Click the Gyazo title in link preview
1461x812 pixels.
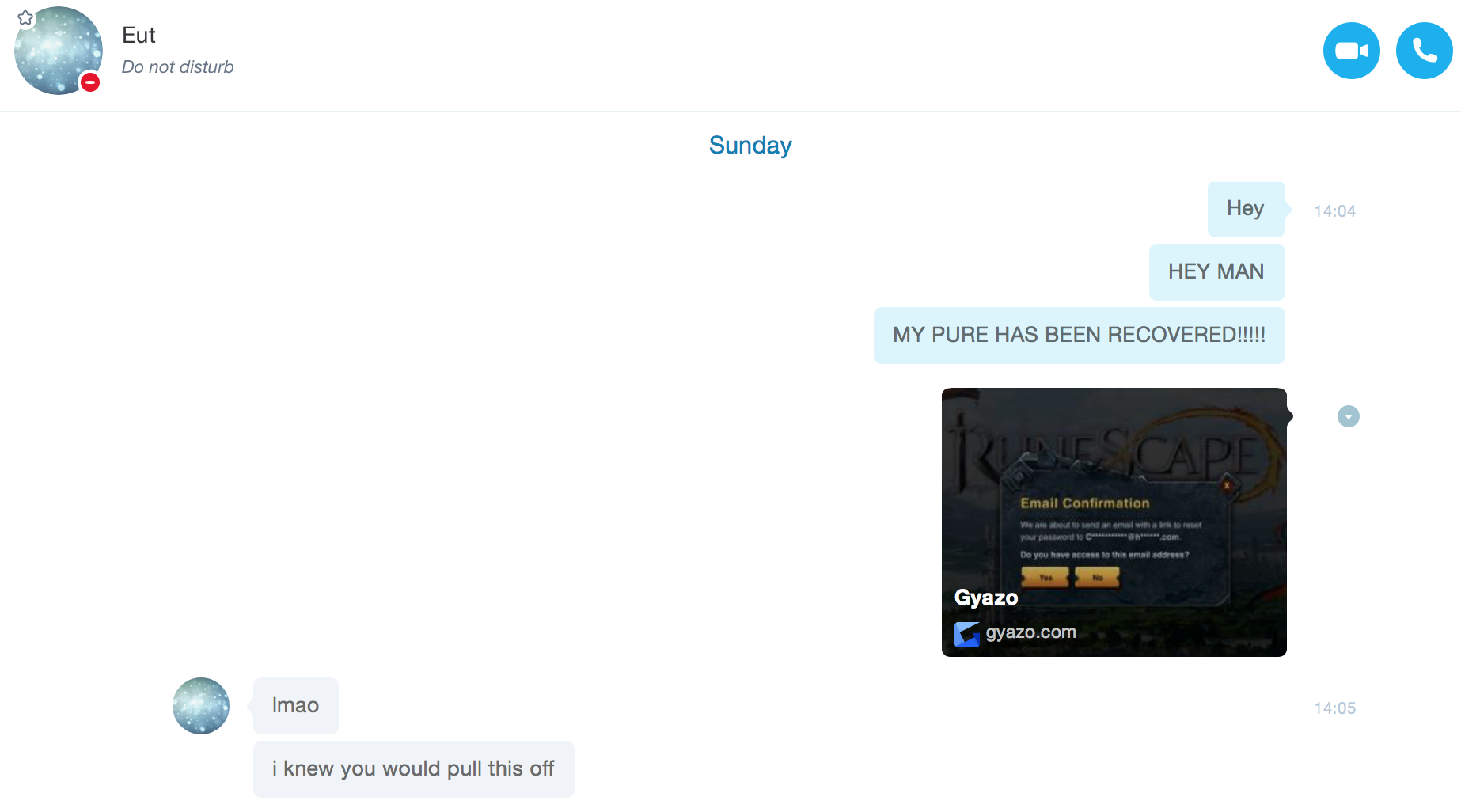point(986,598)
